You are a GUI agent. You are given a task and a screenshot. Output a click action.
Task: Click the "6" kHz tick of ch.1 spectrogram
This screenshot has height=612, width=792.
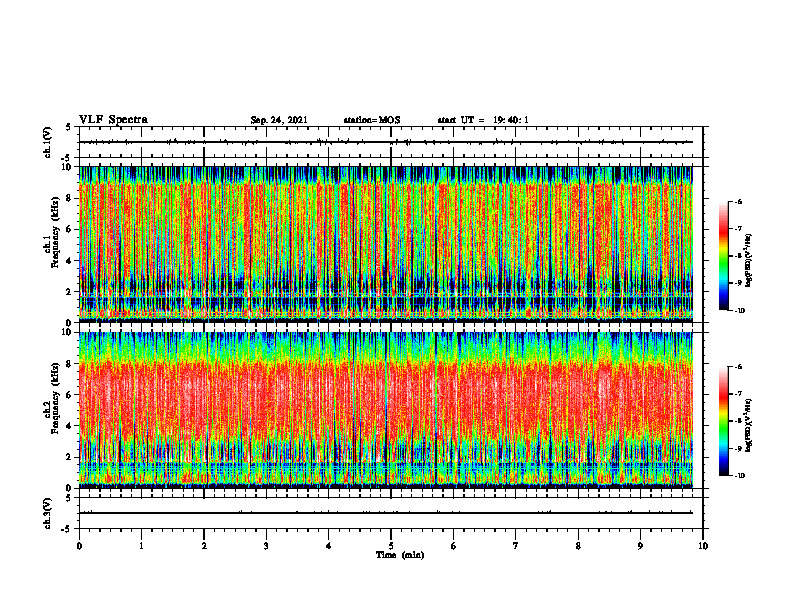click(70, 229)
